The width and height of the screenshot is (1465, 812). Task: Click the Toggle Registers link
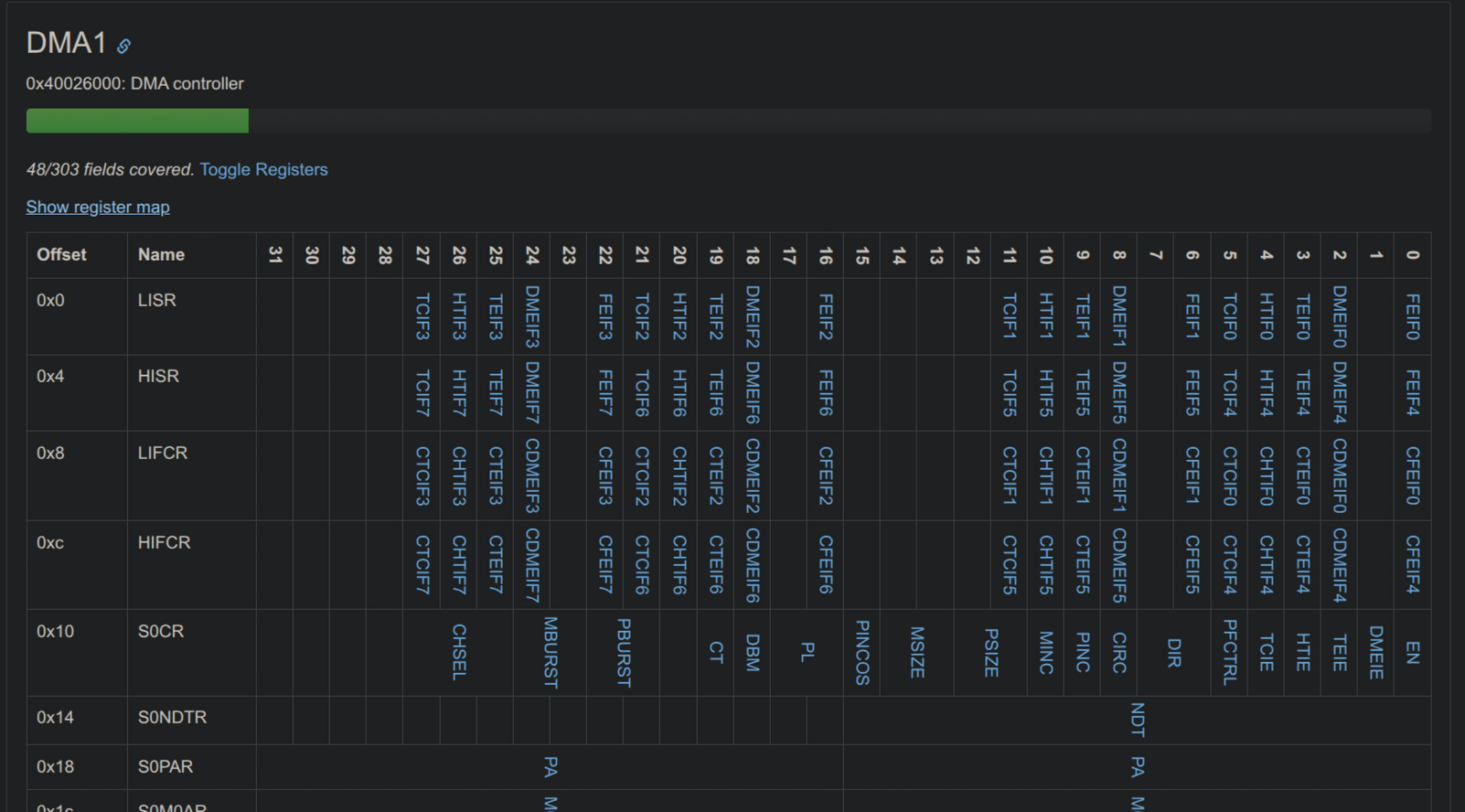coord(263,169)
